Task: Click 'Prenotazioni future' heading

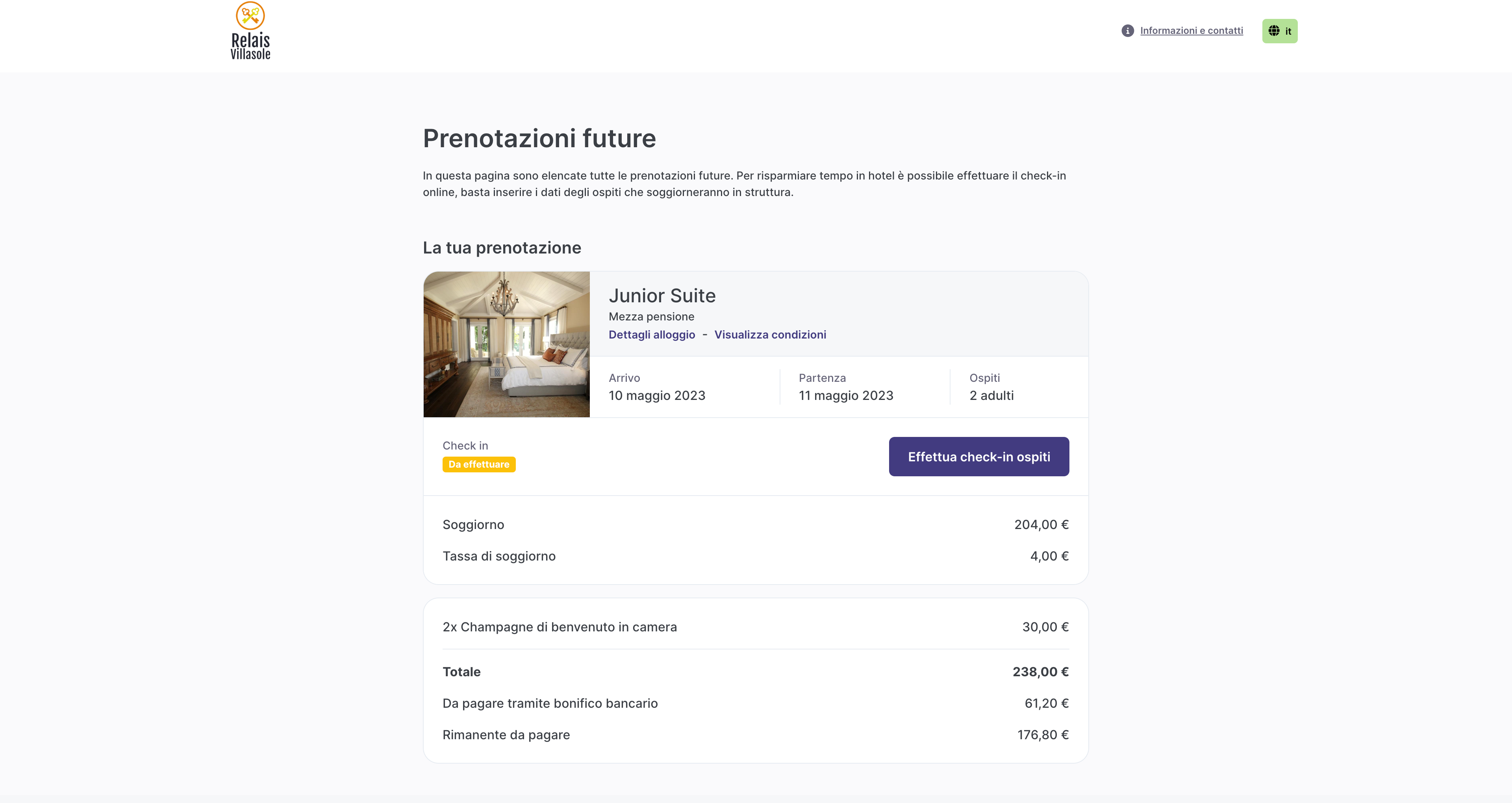Action: pyautogui.click(x=539, y=139)
